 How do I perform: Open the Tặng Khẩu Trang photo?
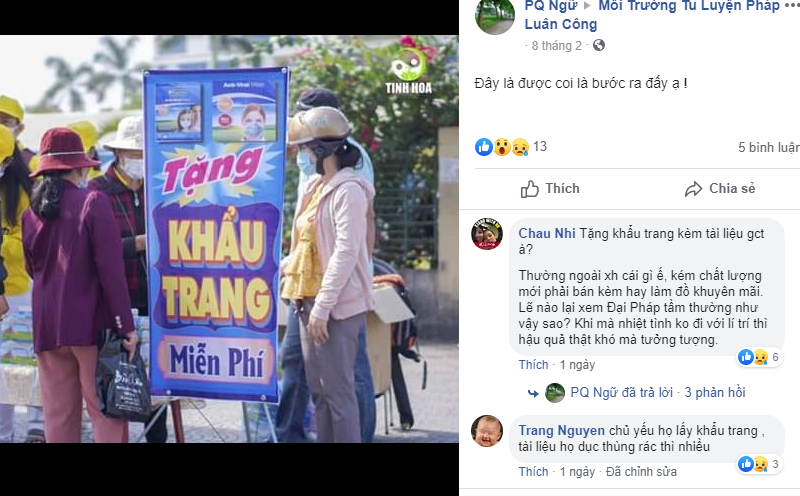pos(229,239)
